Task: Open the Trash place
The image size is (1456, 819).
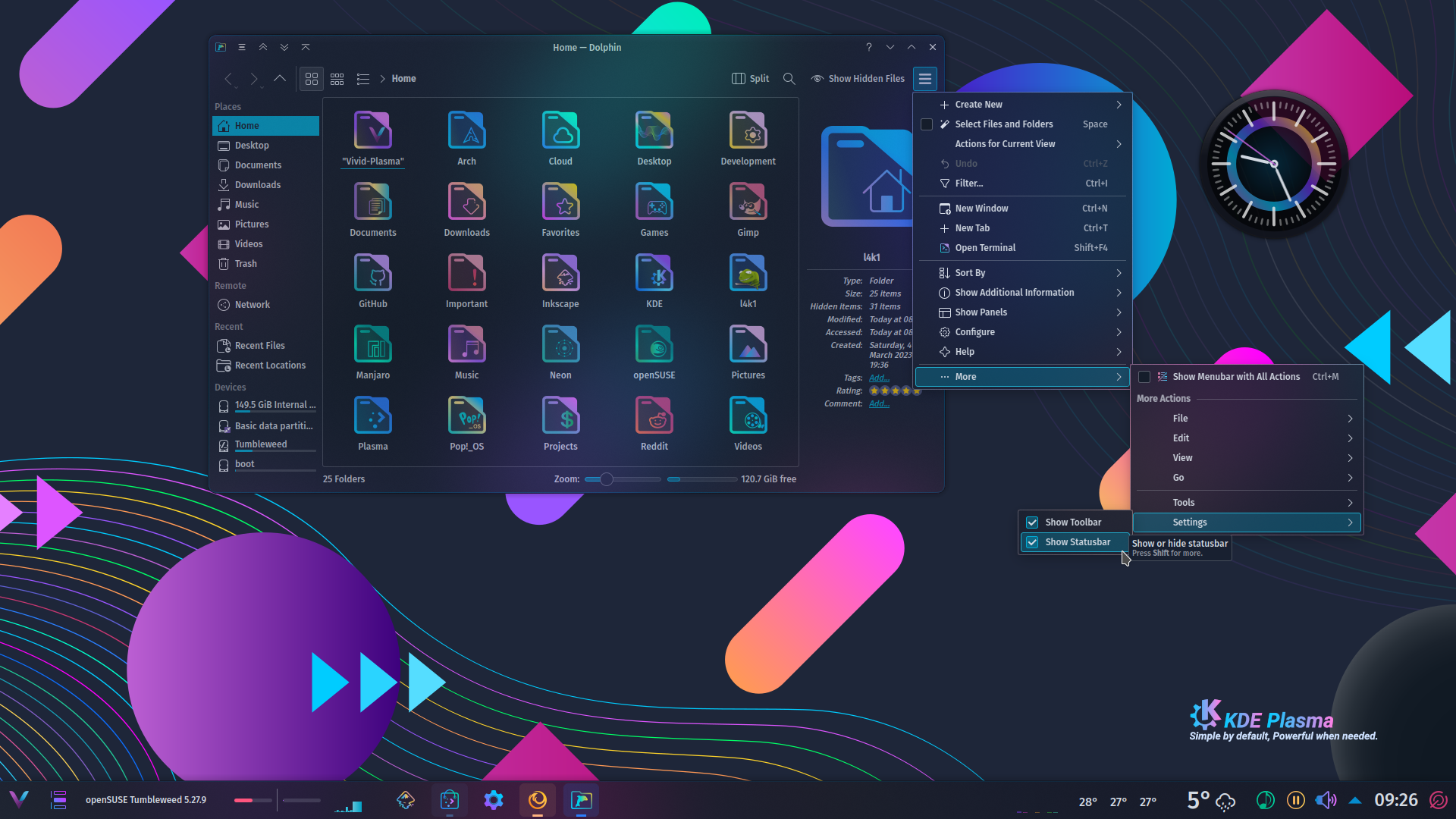Action: 265,264
